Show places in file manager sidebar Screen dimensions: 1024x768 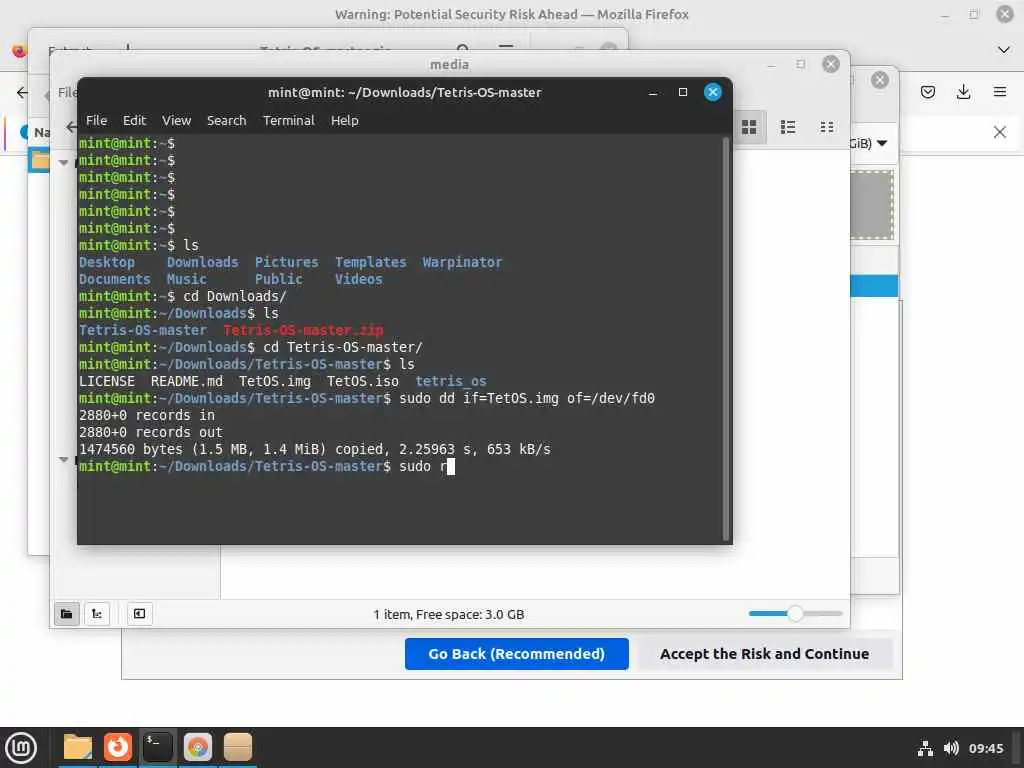click(67, 613)
